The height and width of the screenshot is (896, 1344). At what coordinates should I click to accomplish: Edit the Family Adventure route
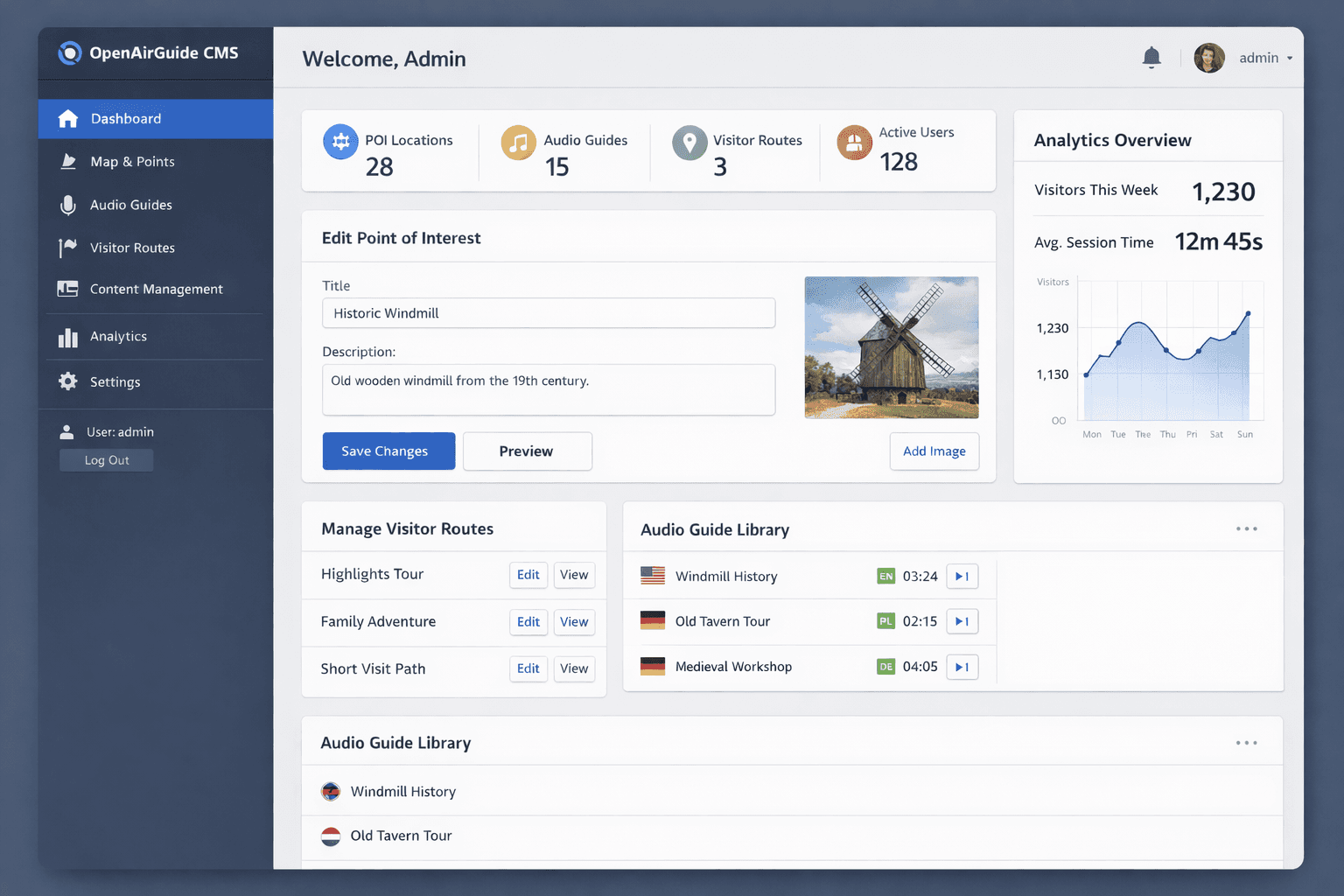pos(528,621)
